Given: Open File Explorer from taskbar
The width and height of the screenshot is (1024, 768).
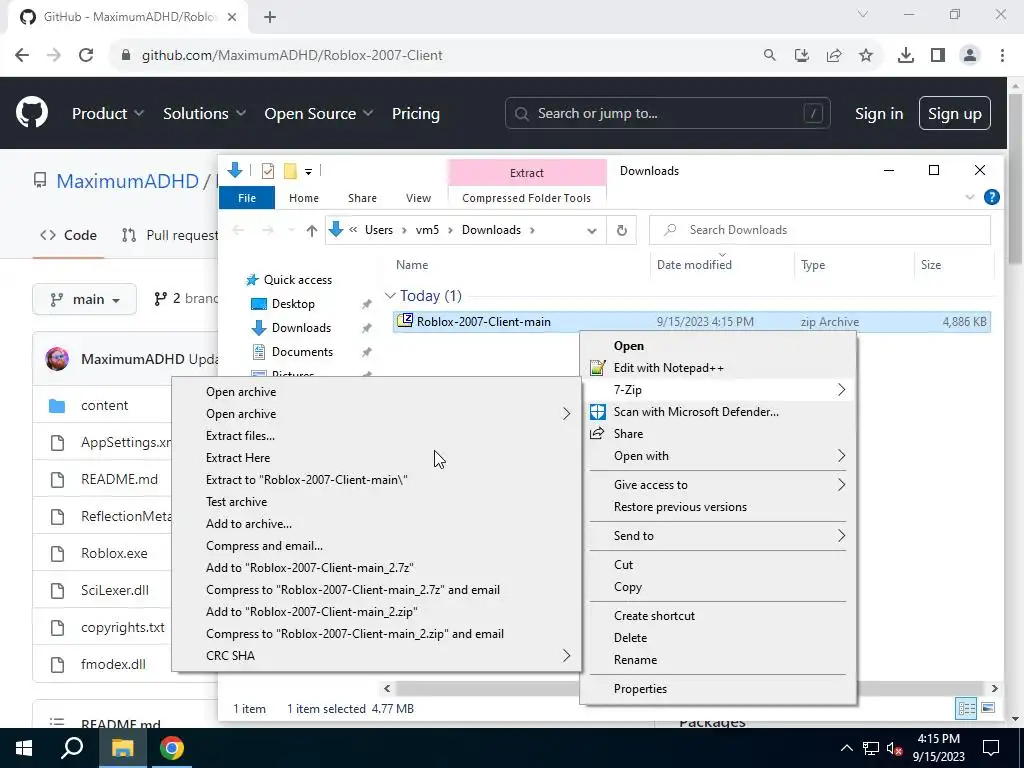Looking at the screenshot, I should (122, 748).
